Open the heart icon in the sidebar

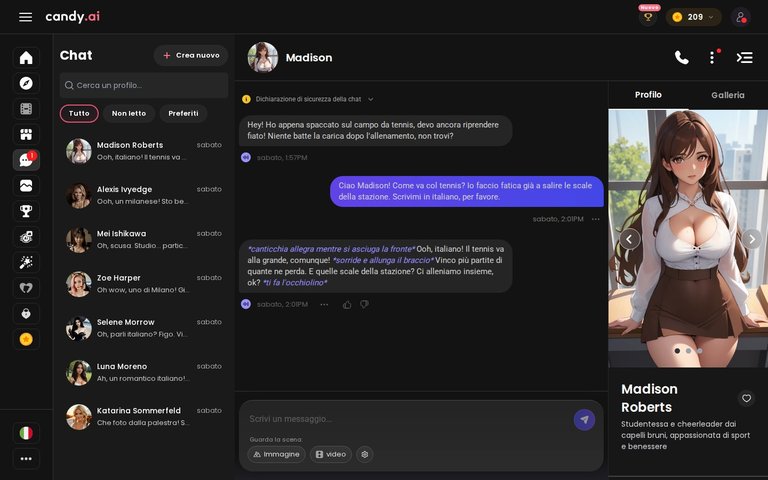(26, 288)
